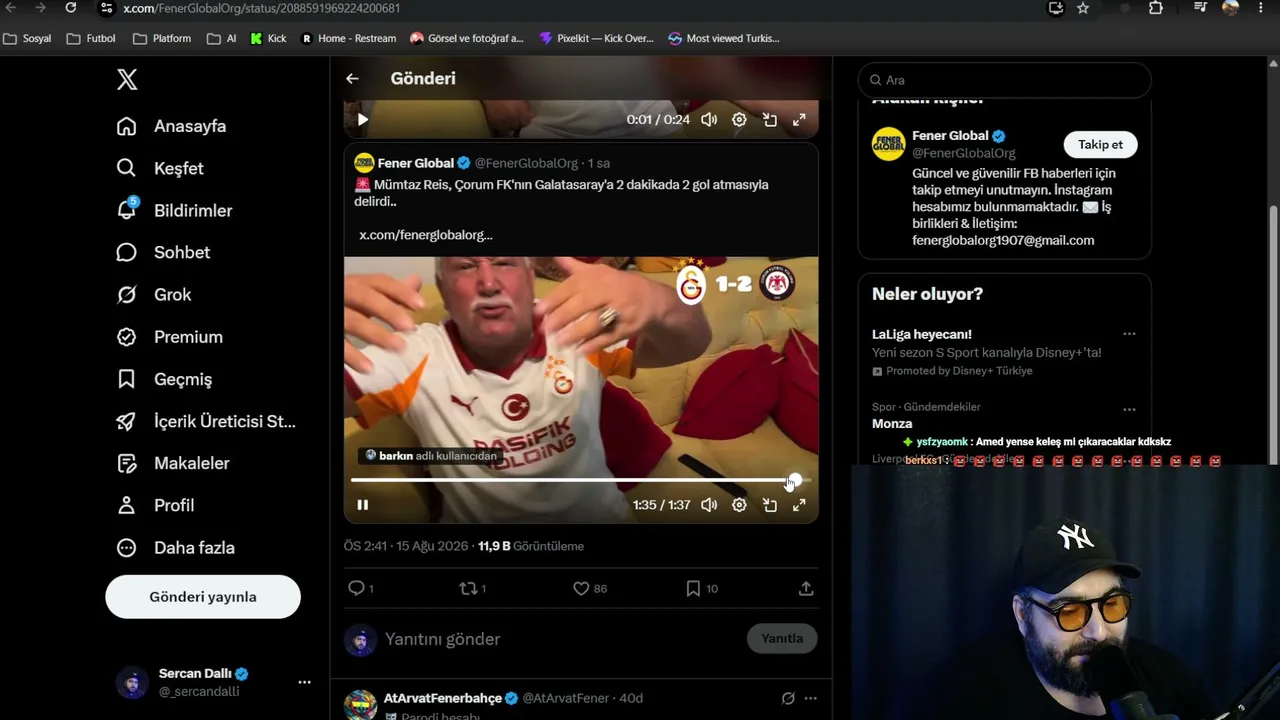Open the Most viewed Turkis... bookmark

point(724,38)
